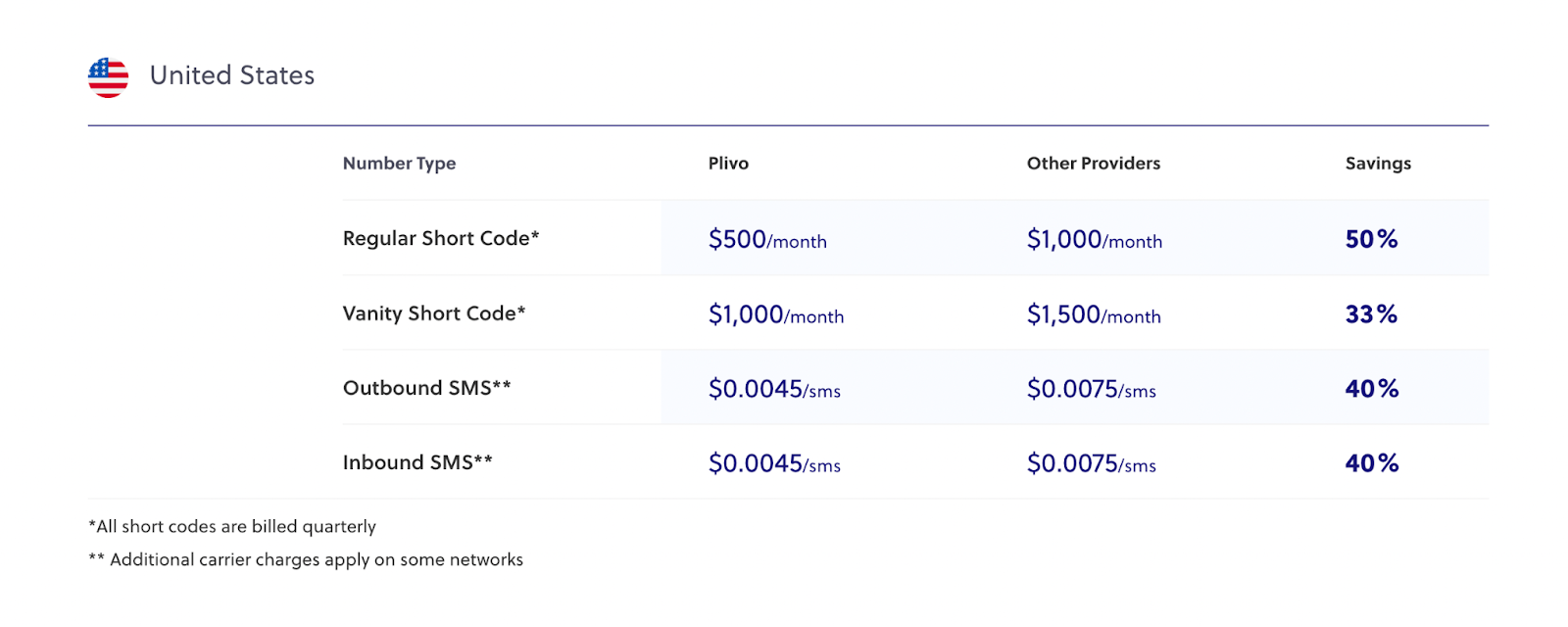Click Other Providers' Inbound SMS $0.0075 rate
The image size is (1568, 627).
(1091, 464)
